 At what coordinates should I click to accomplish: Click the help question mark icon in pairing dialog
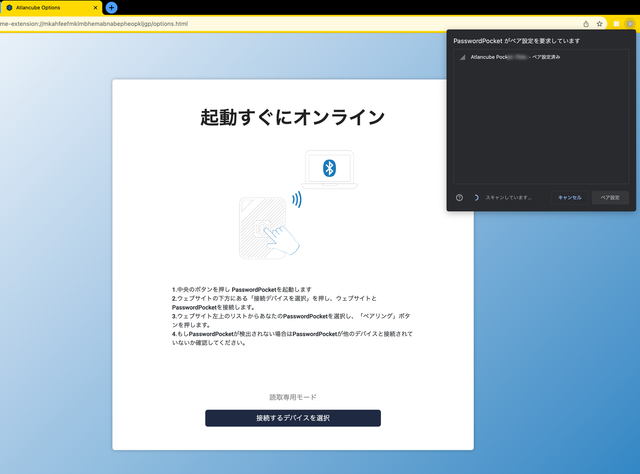coord(459,198)
